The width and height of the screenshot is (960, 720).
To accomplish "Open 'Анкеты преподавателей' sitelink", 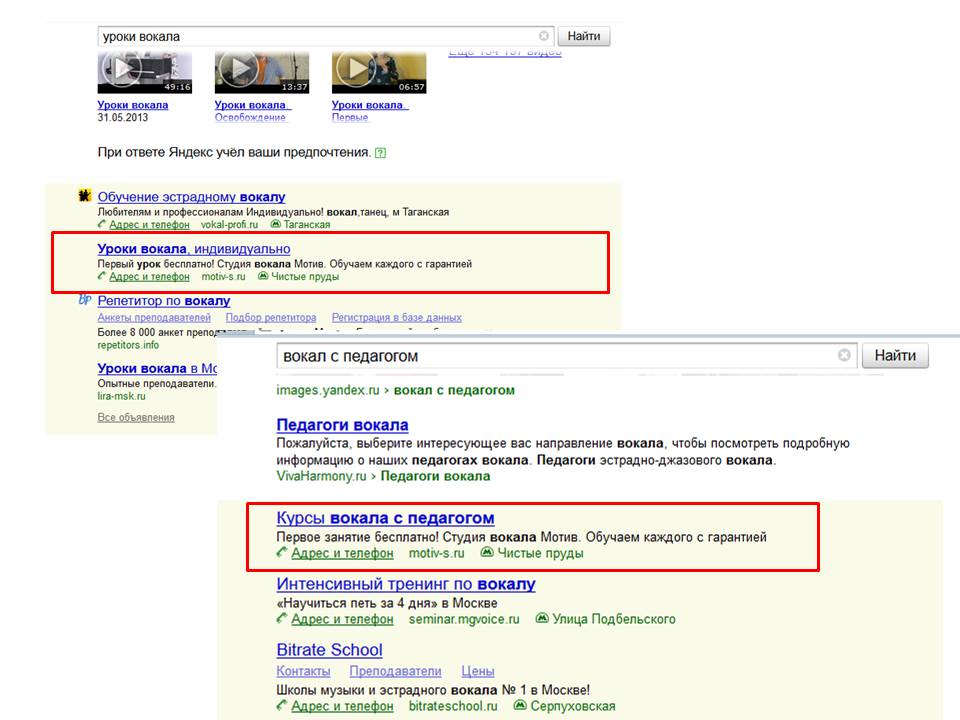I will tap(154, 317).
